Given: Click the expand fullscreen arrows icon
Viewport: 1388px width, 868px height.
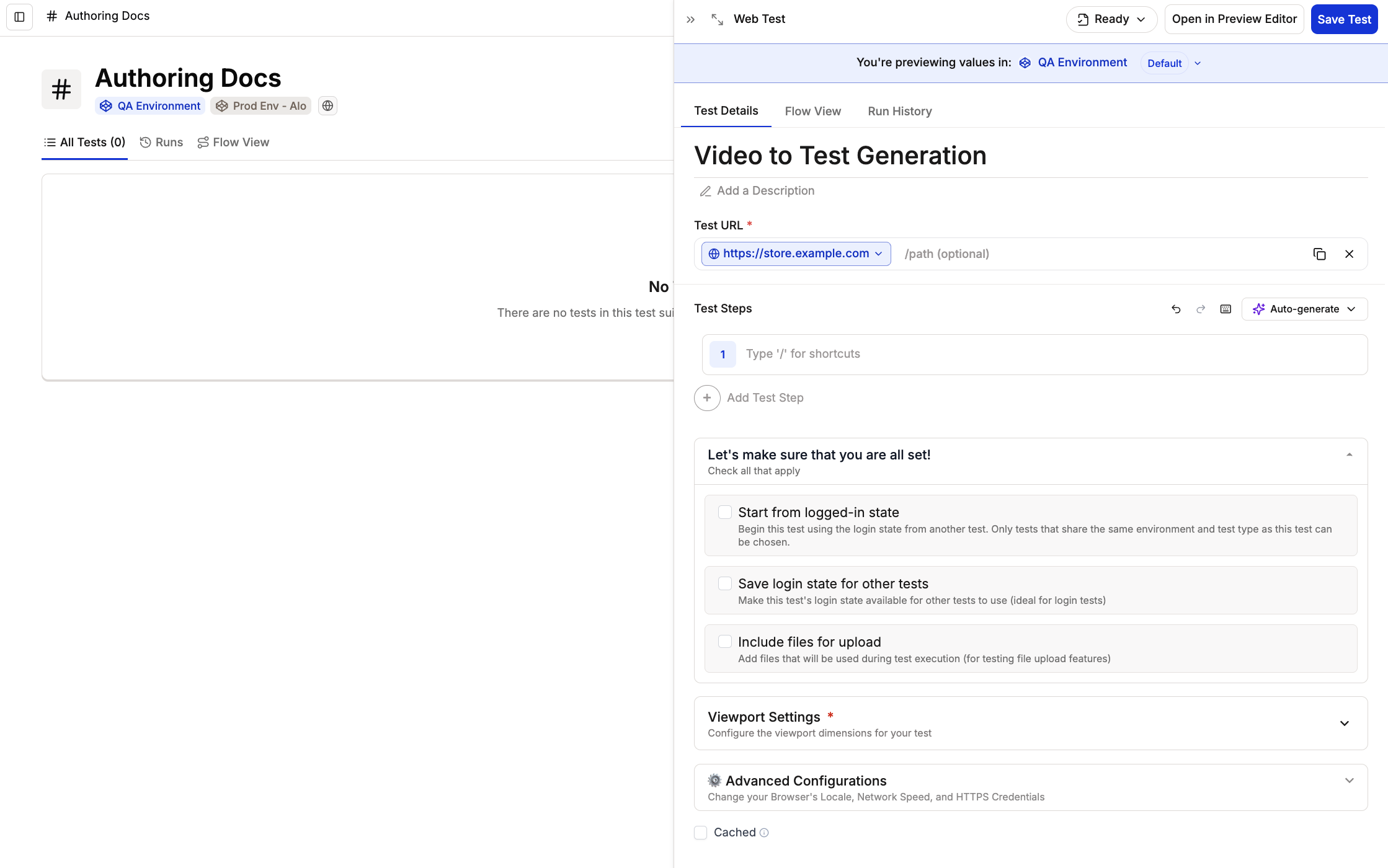Looking at the screenshot, I should click(717, 20).
